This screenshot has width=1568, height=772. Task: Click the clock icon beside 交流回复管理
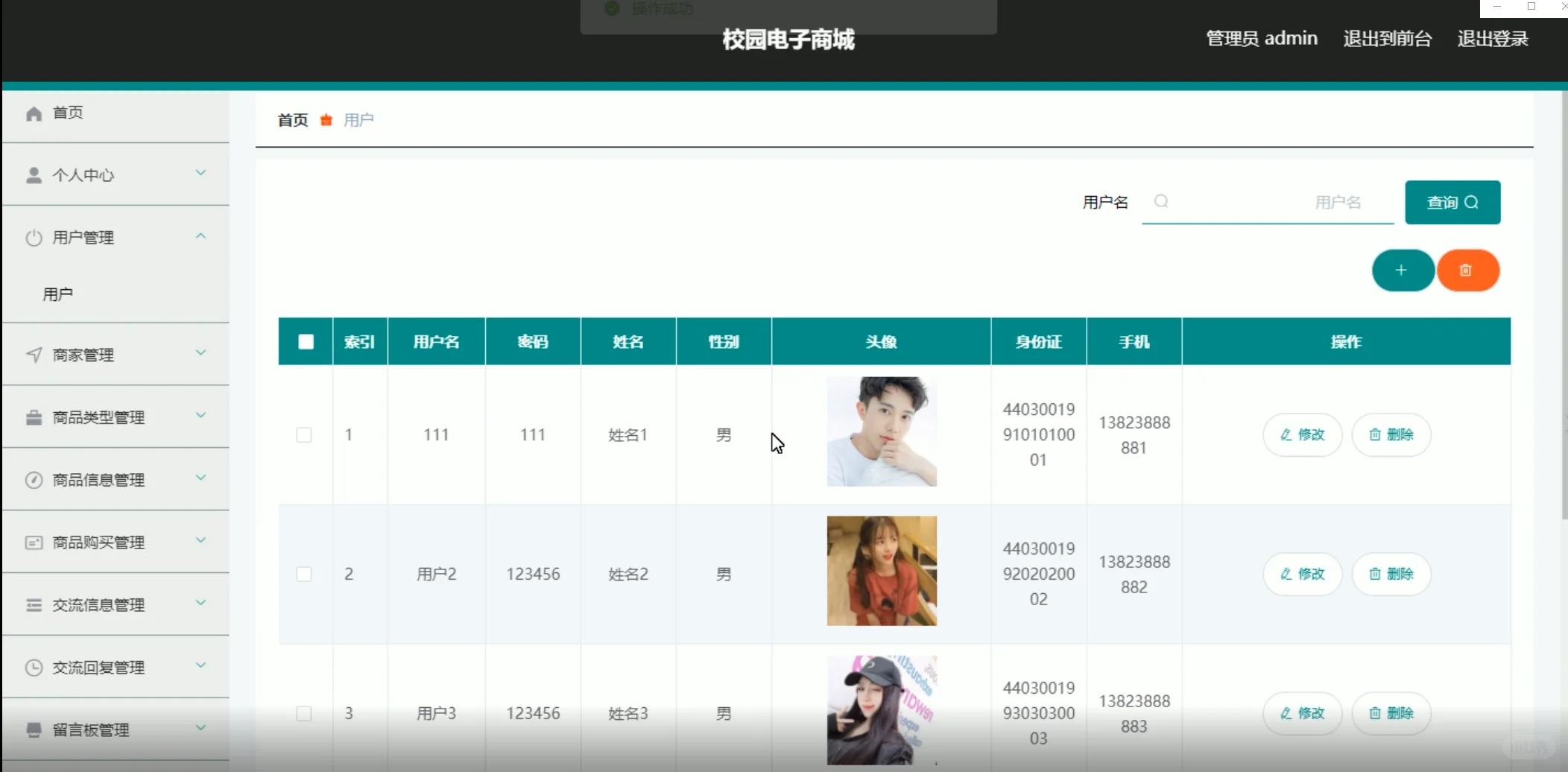pyautogui.click(x=33, y=667)
